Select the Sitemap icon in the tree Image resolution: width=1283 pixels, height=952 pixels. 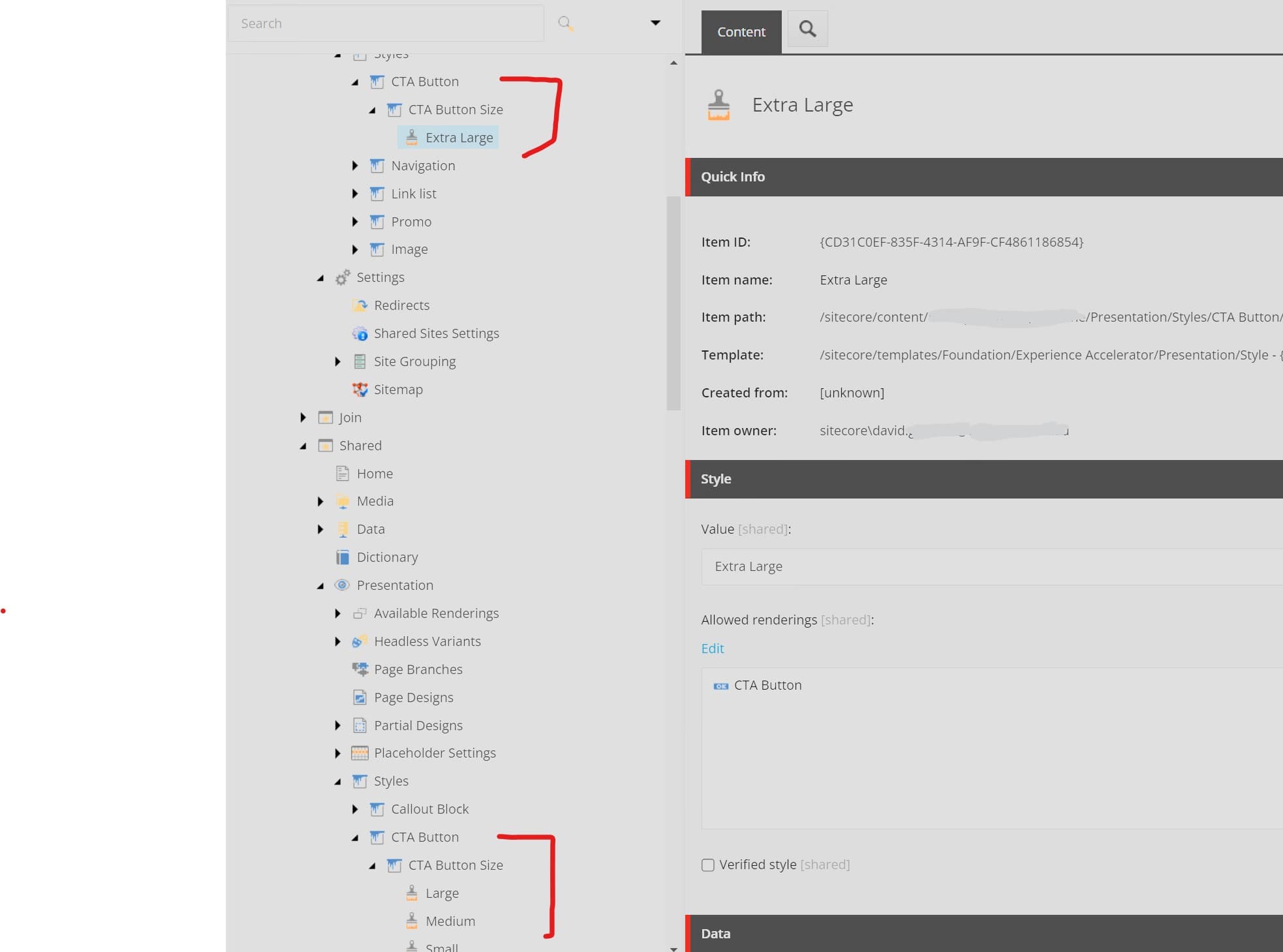[x=360, y=389]
